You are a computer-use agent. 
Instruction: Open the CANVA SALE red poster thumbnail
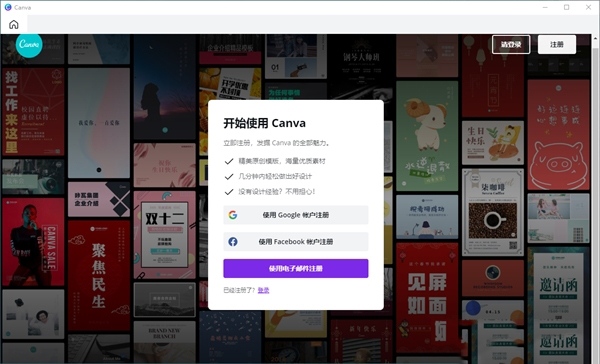coord(33,242)
